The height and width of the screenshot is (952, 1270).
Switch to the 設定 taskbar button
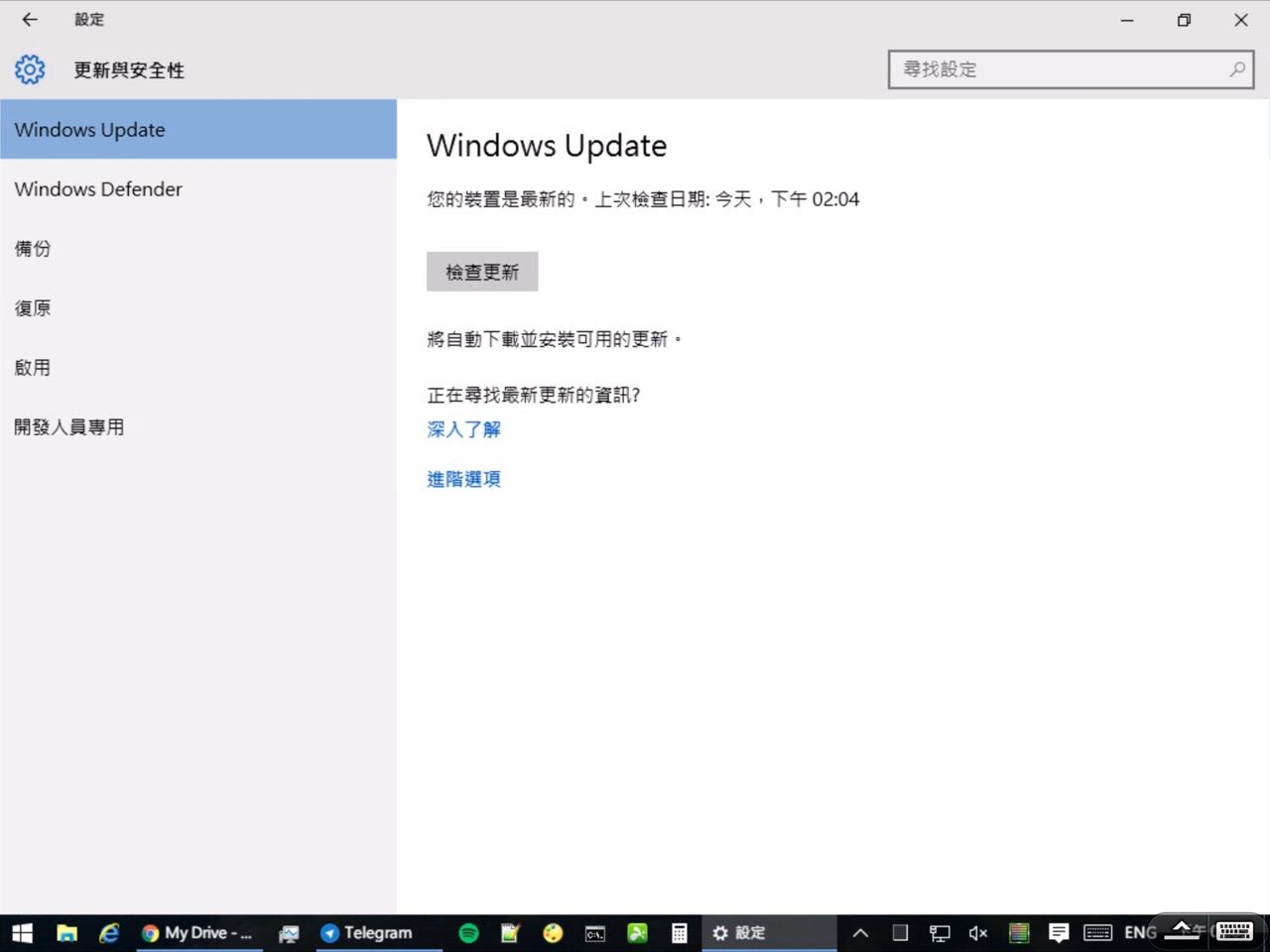pos(768,933)
